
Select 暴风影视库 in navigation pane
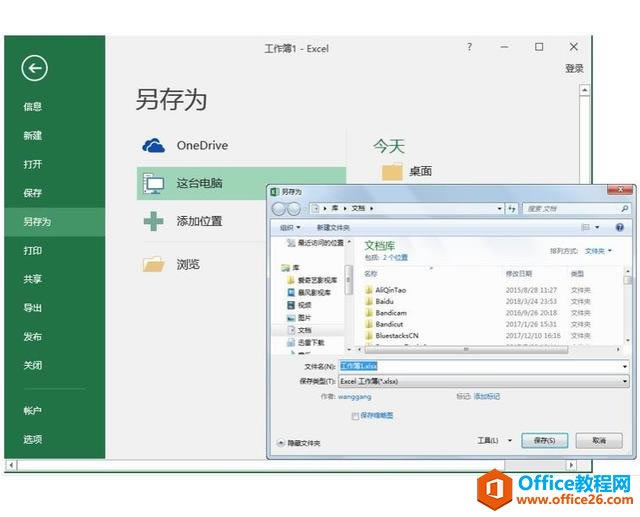pyautogui.click(x=309, y=293)
